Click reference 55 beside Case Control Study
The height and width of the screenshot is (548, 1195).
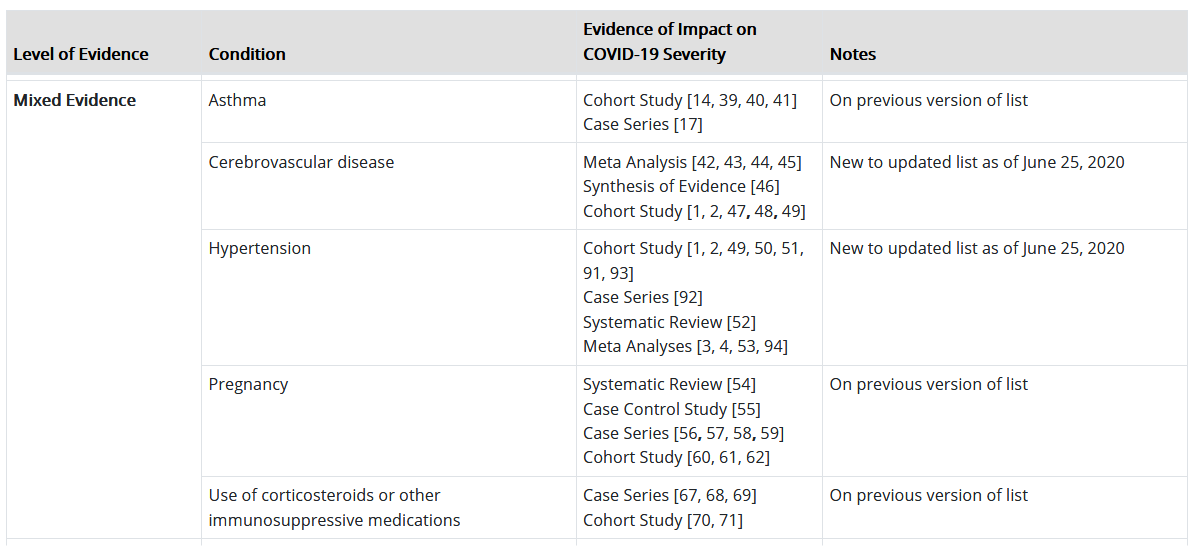coord(746,409)
